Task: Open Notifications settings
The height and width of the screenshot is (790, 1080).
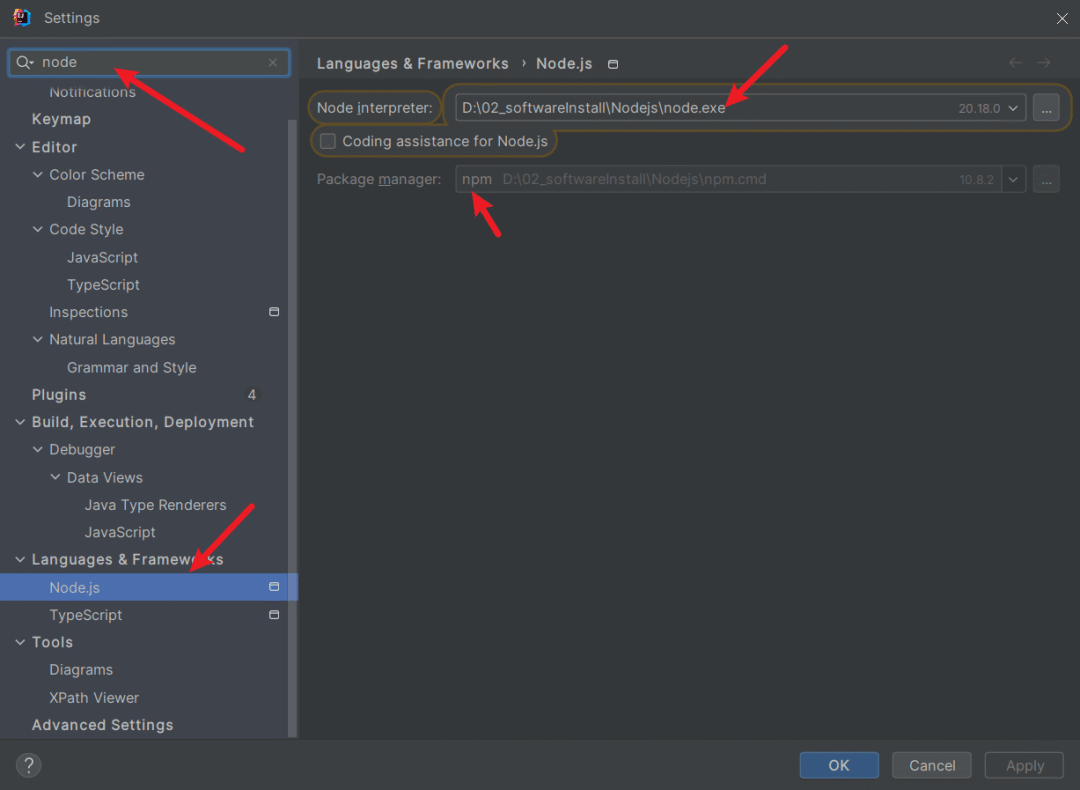Action: (x=92, y=92)
